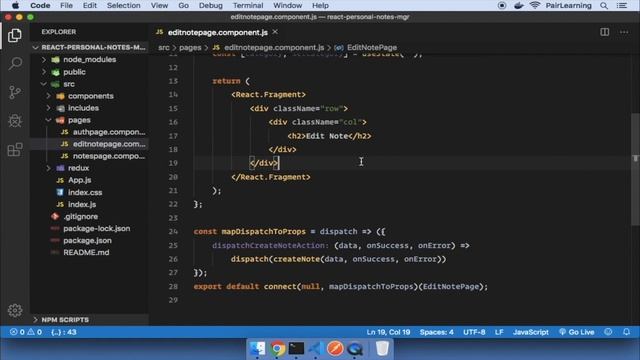The width and height of the screenshot is (640, 360).
Task: Click the editor vertical scrollbar
Action: point(635,169)
